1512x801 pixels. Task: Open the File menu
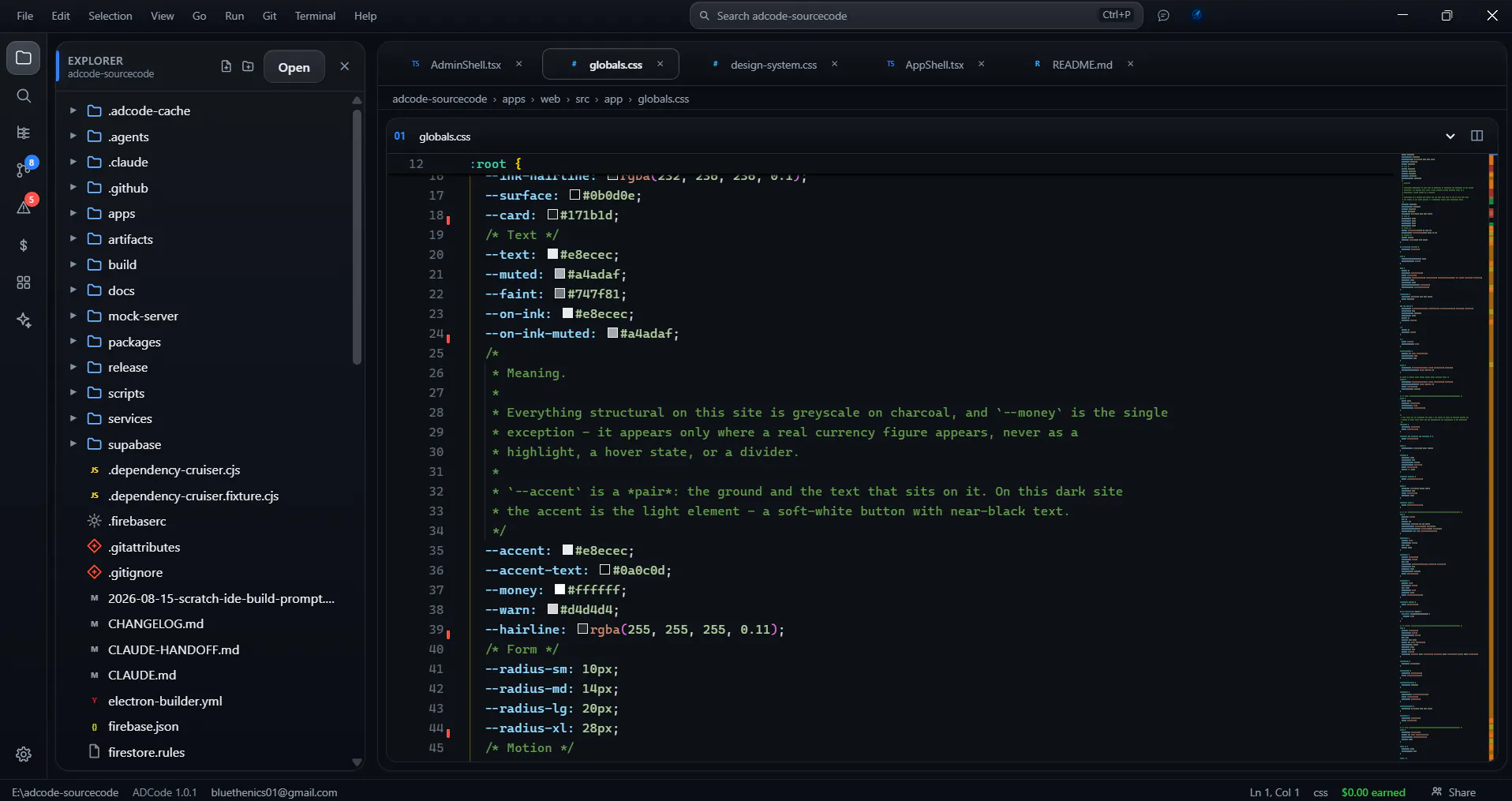click(25, 16)
